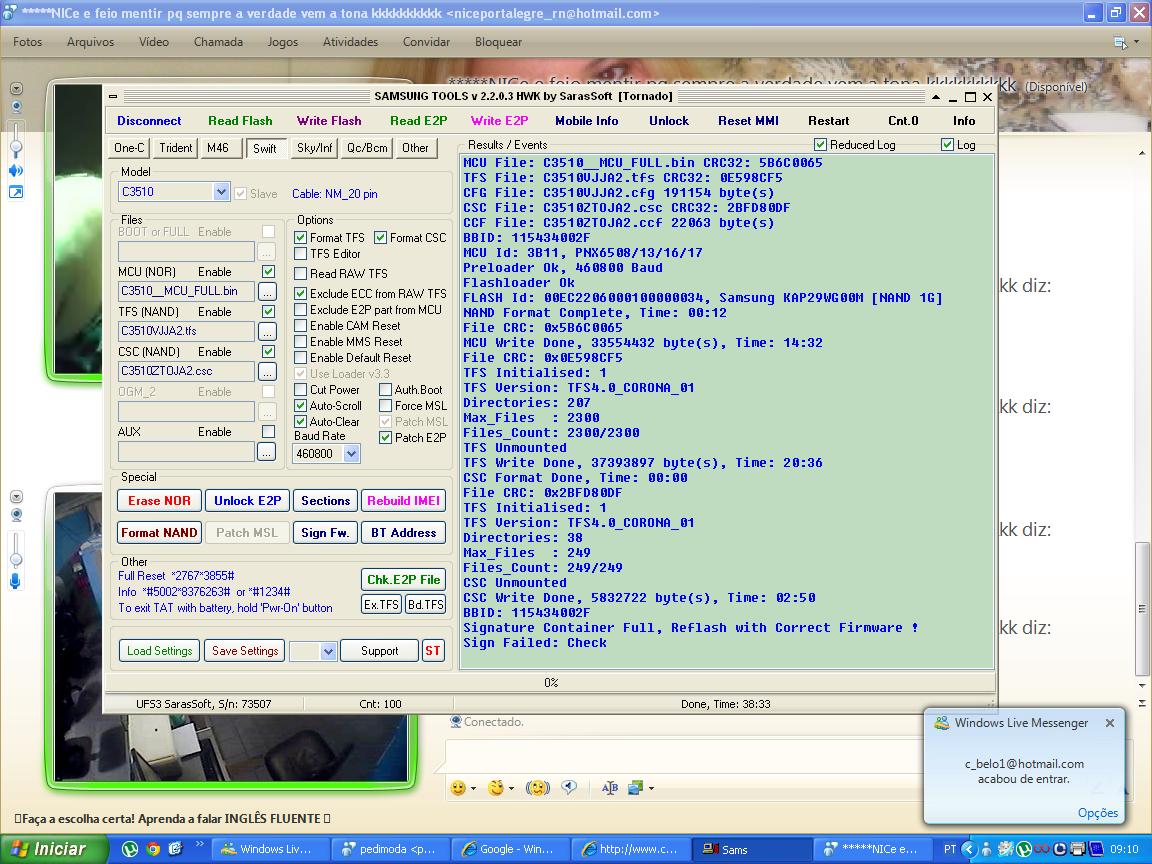Image resolution: width=1152 pixels, height=864 pixels.
Task: Click the voice clip speech bubble icon
Action: click(569, 788)
